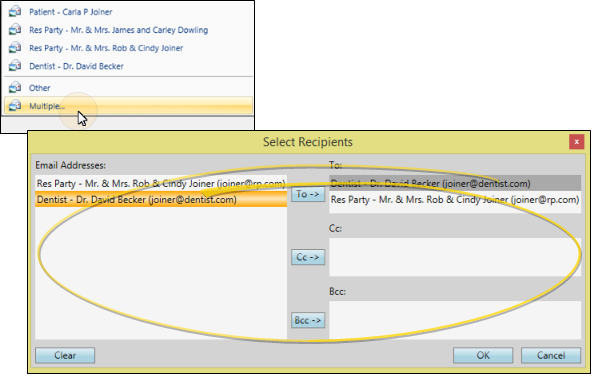Click the Clear button

(65, 355)
